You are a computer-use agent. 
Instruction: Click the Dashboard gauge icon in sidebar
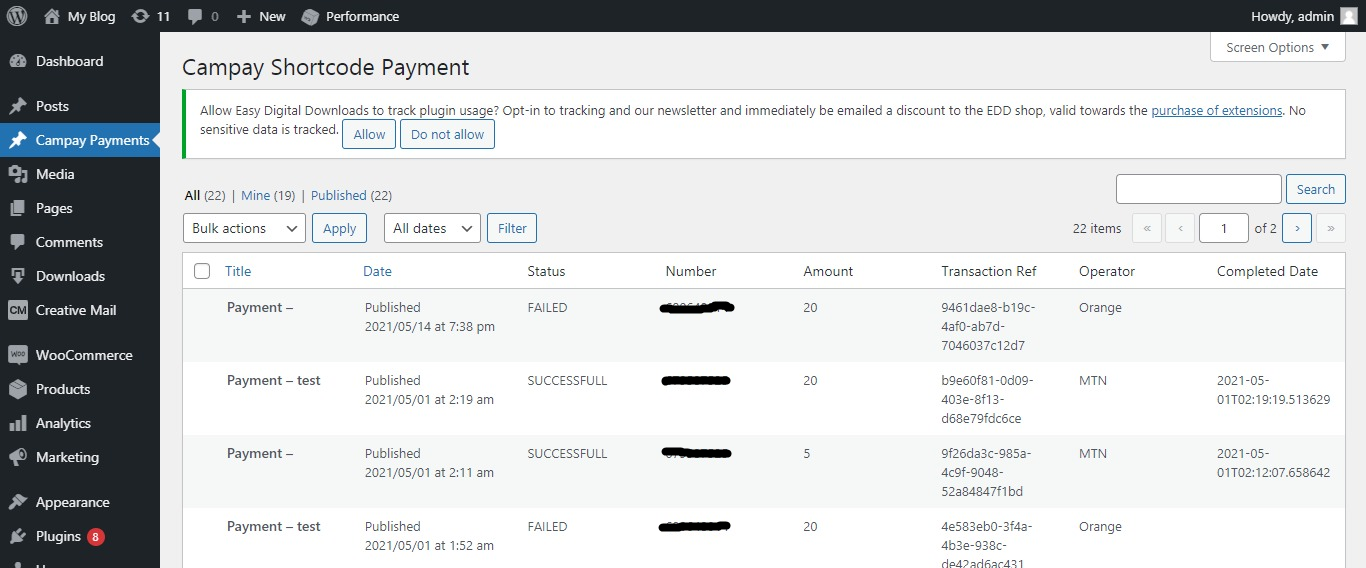17,61
